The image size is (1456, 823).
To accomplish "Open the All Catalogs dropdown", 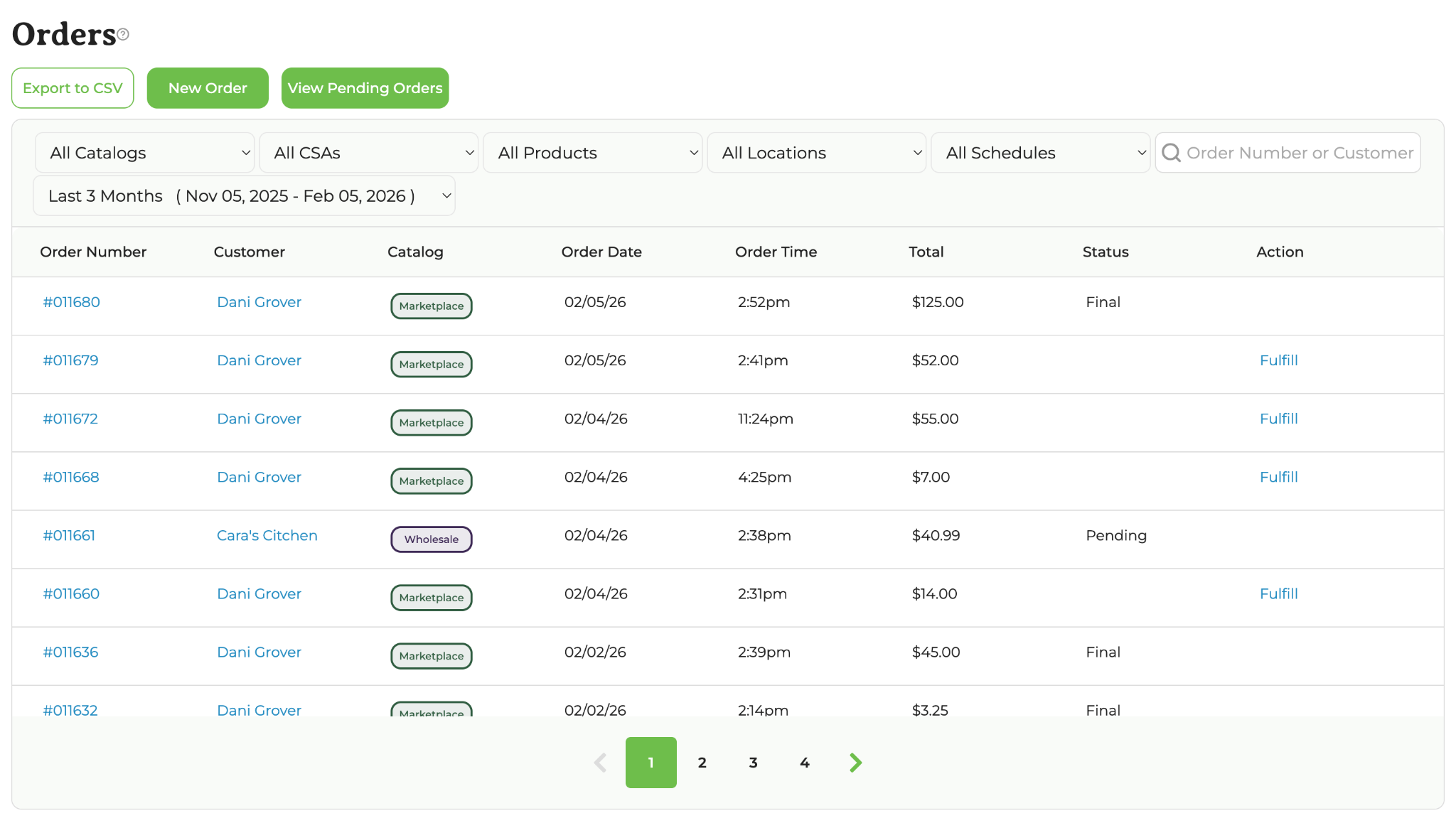I will coord(144,153).
